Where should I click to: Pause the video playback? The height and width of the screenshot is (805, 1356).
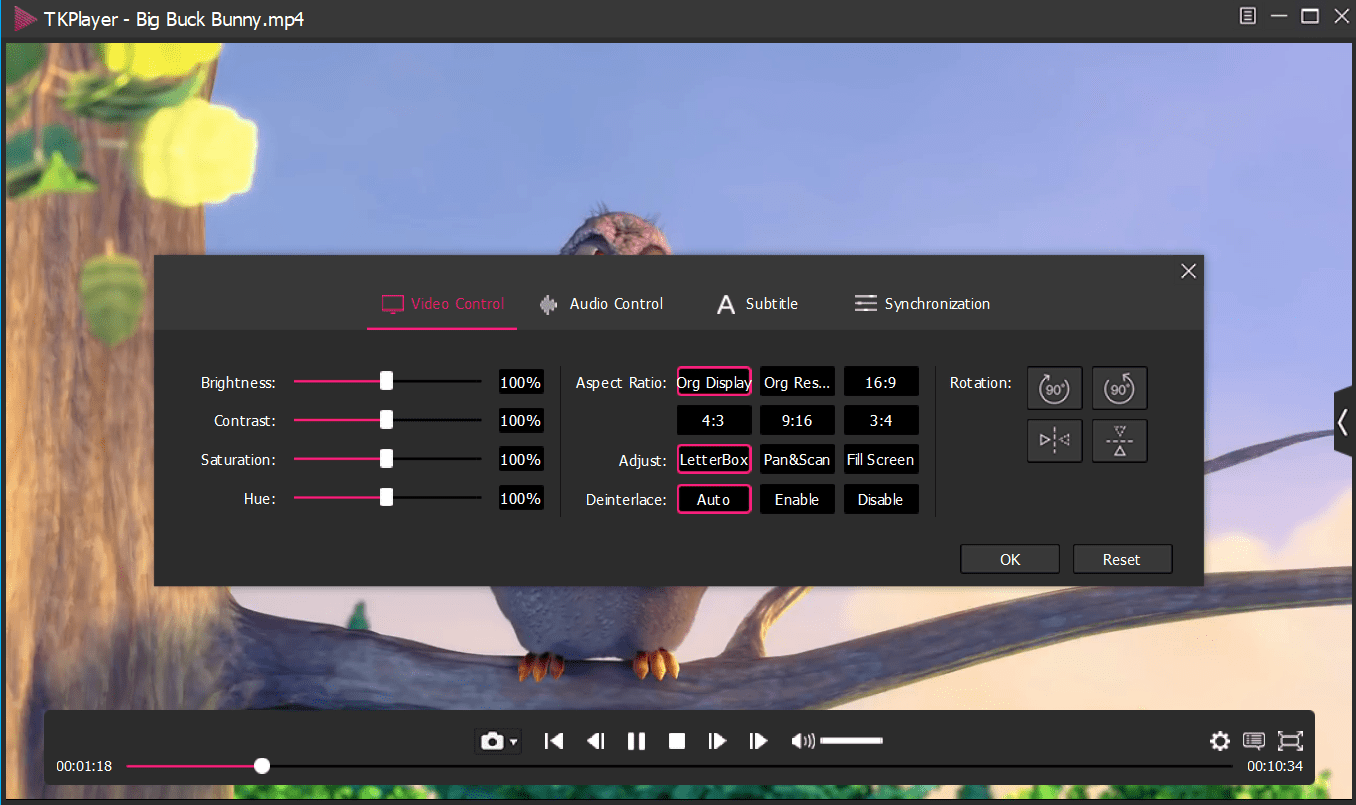[x=636, y=741]
